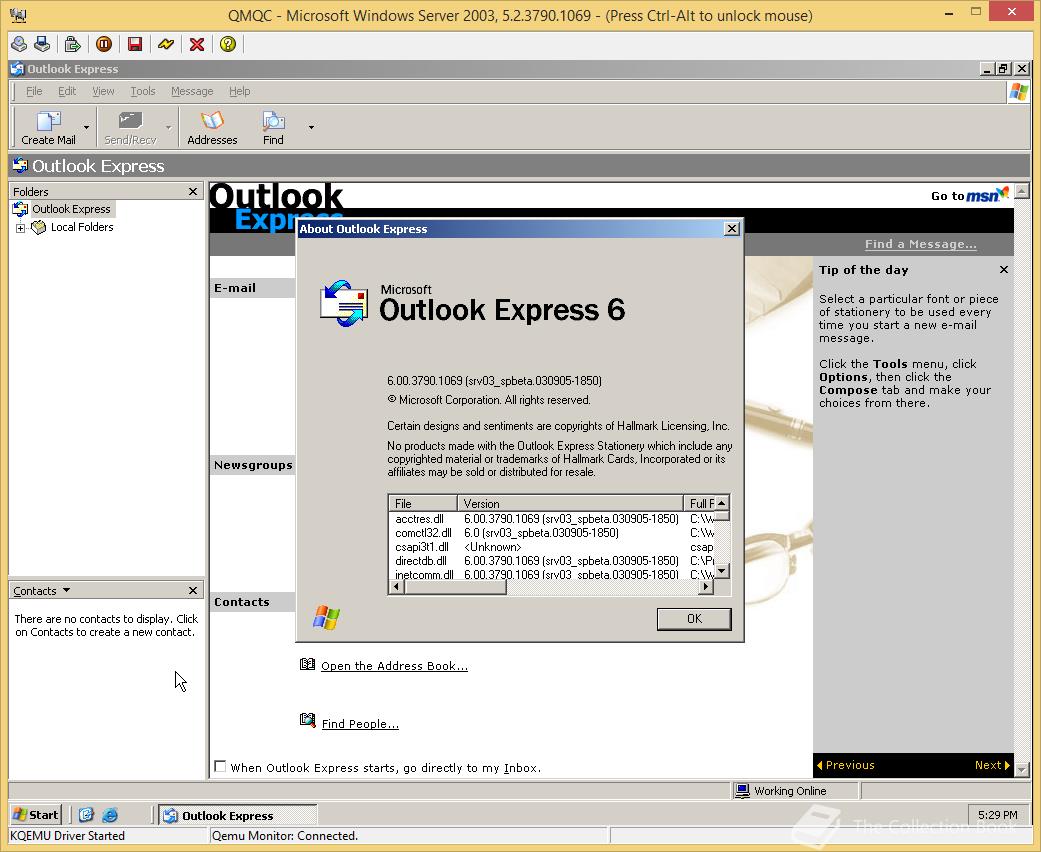Click the Send/Recv toolbar button
The image size is (1041, 852).
tap(130, 128)
